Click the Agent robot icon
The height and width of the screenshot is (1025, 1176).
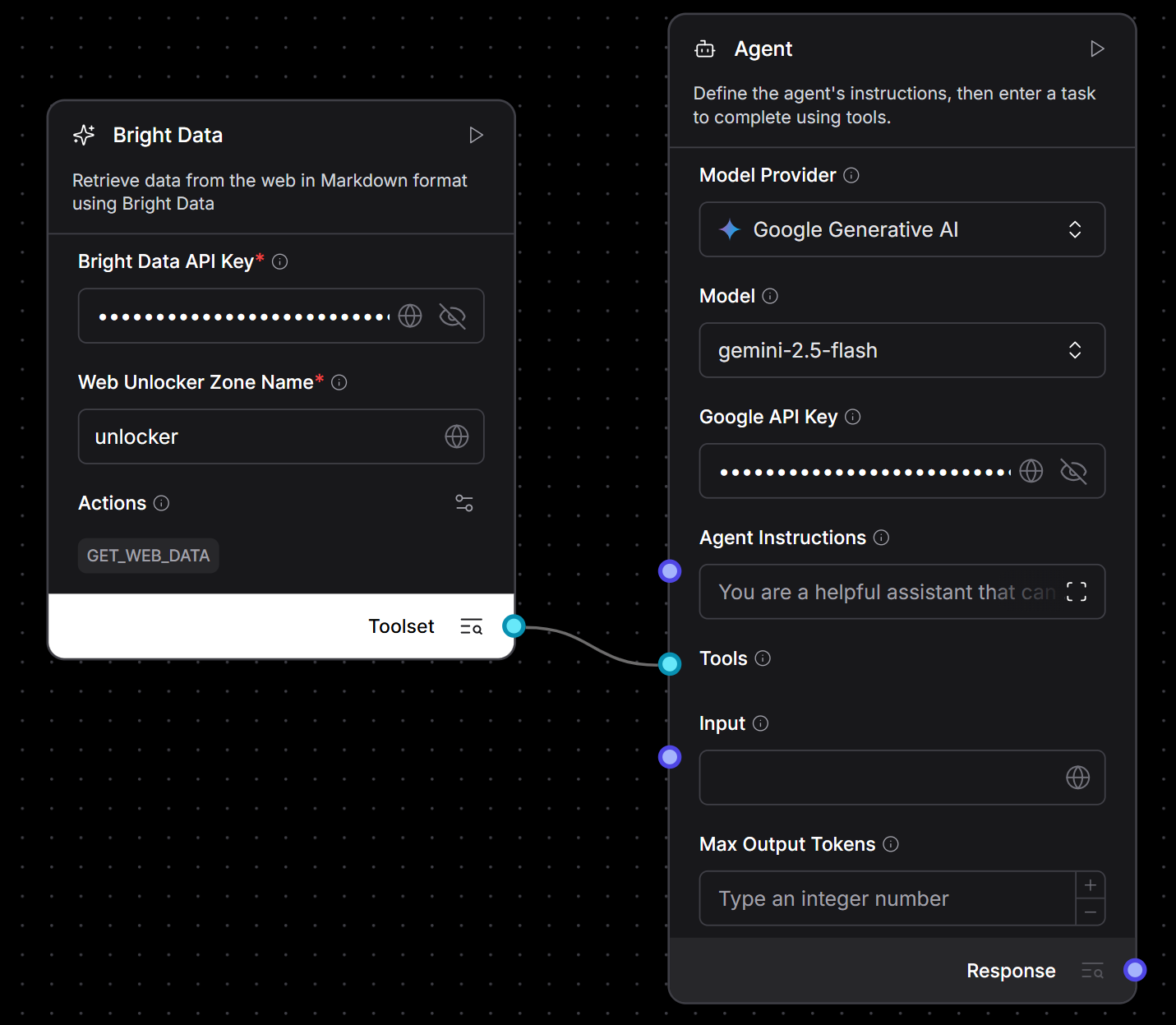[705, 49]
